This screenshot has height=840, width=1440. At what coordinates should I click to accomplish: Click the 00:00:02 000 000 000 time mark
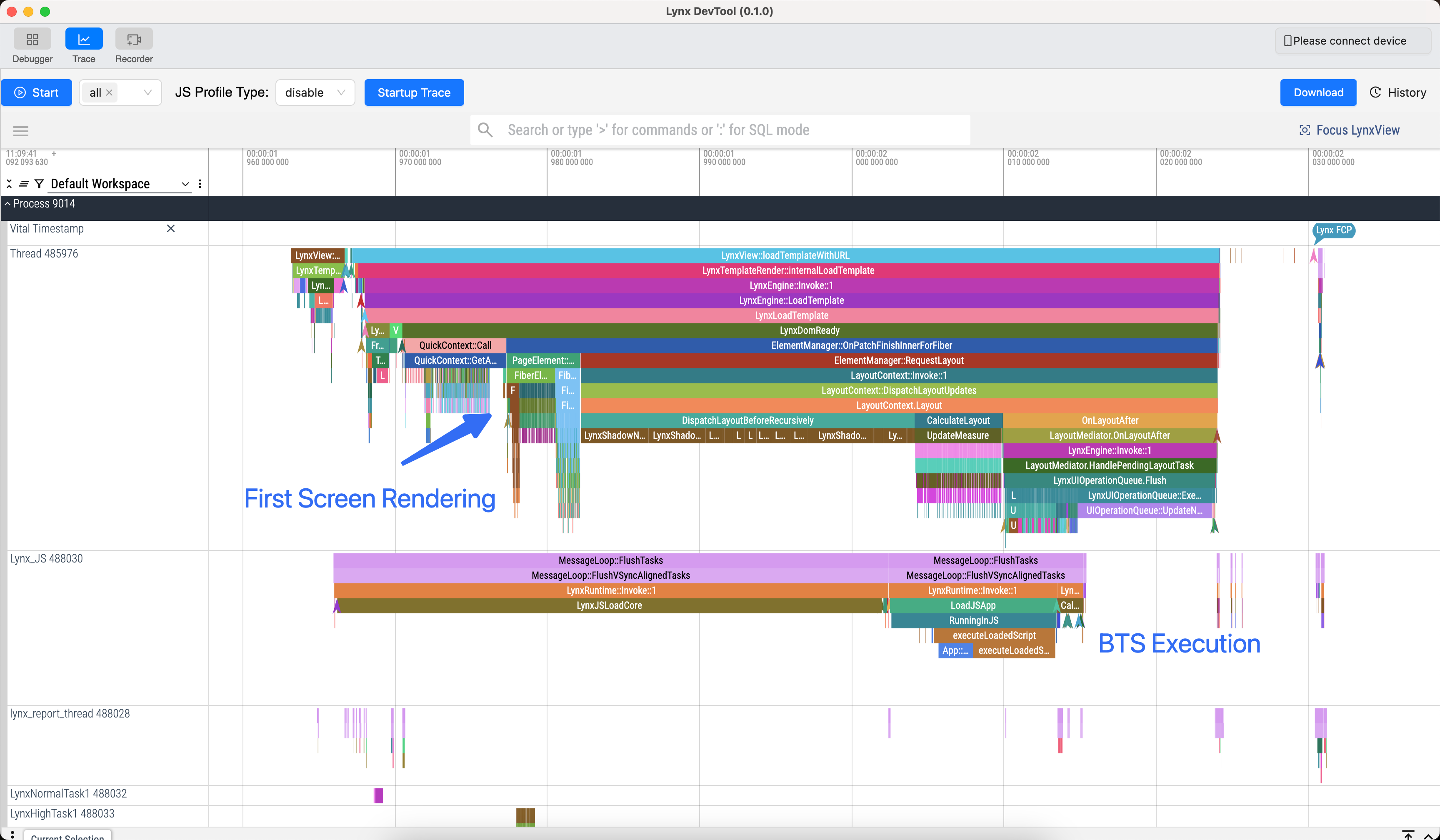pos(876,158)
